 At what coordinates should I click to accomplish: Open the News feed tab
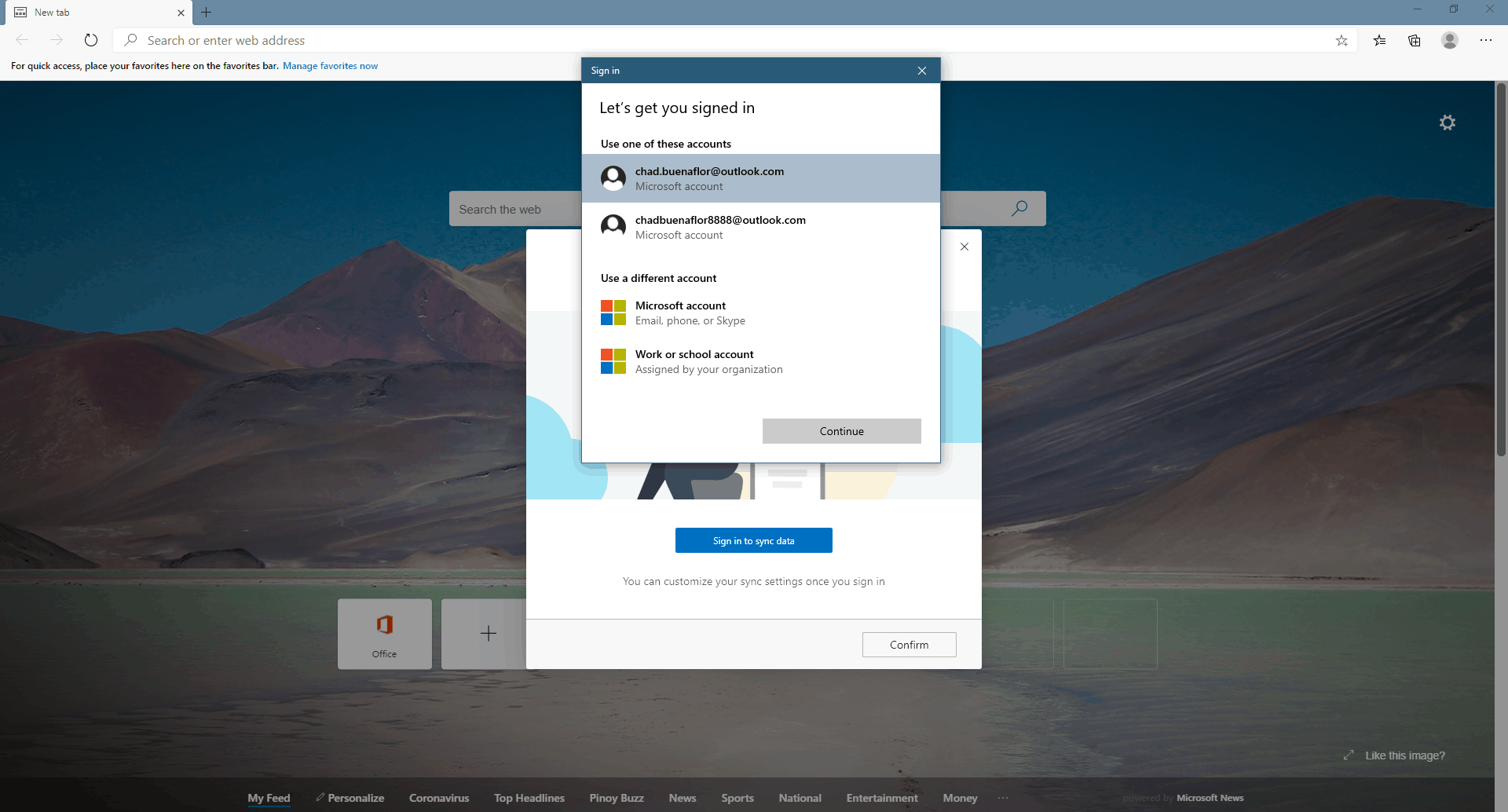point(683,798)
